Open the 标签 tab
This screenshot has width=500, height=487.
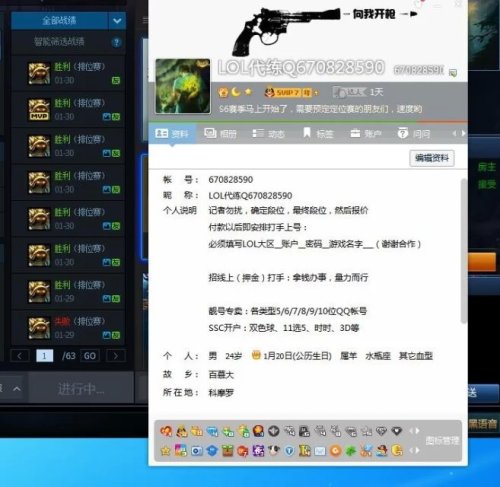(318, 134)
